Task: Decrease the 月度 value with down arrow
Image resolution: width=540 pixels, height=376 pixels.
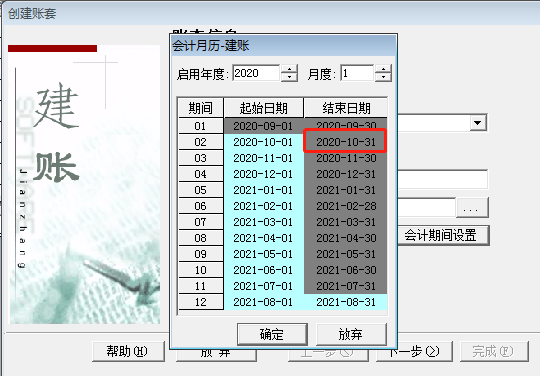Action: click(x=383, y=77)
